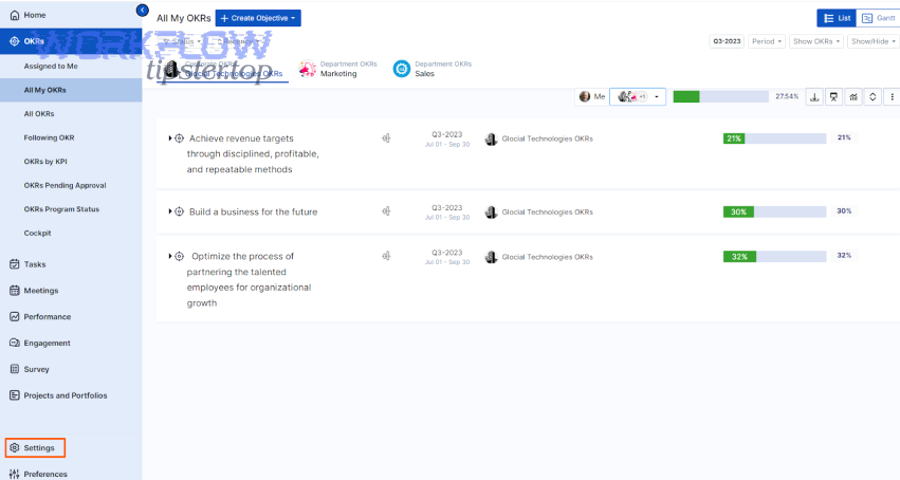Expand Build a business for the future
This screenshot has width=900, height=480.
tap(170, 211)
